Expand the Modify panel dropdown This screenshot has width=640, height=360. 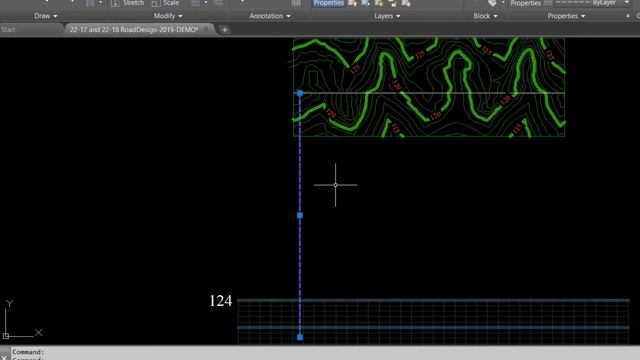[168, 16]
